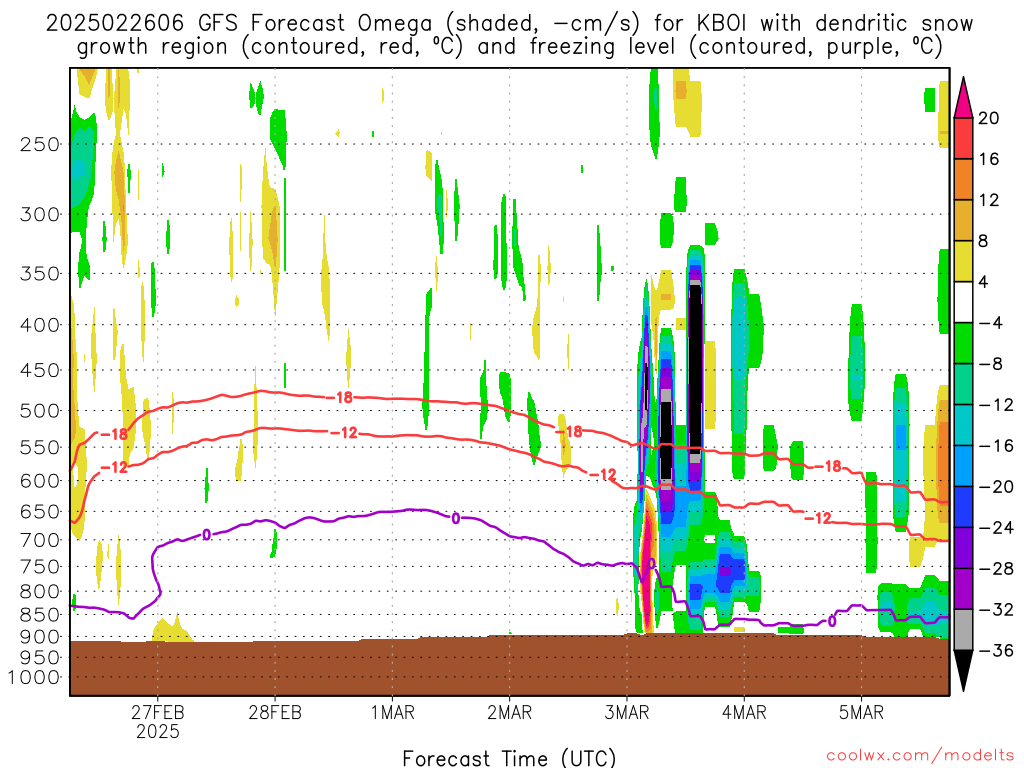Click the purple 0 contour label near 2MAR
Viewport: 1024px width, 768px height.
click(x=455, y=519)
